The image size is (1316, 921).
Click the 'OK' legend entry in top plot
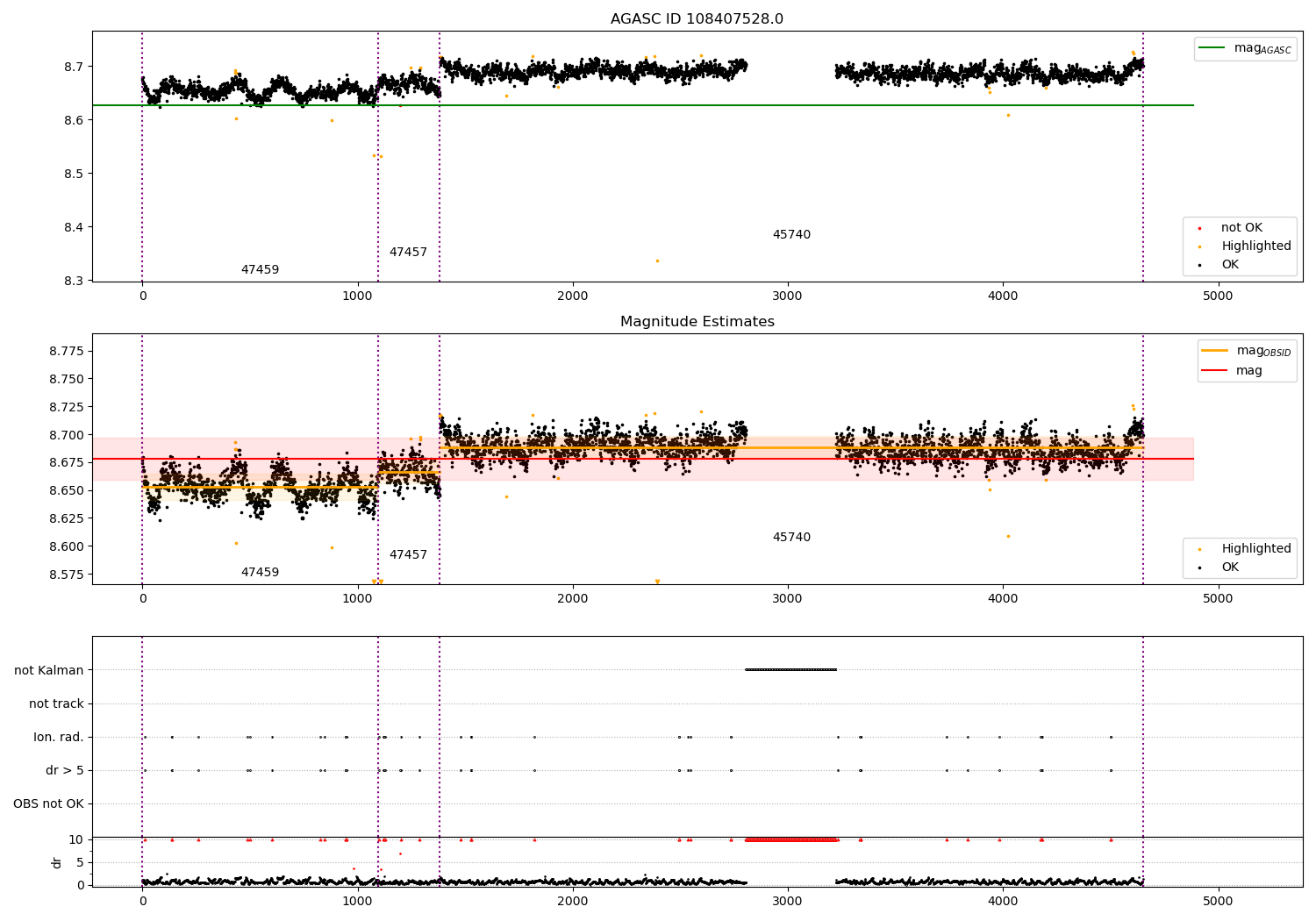coord(1219,265)
